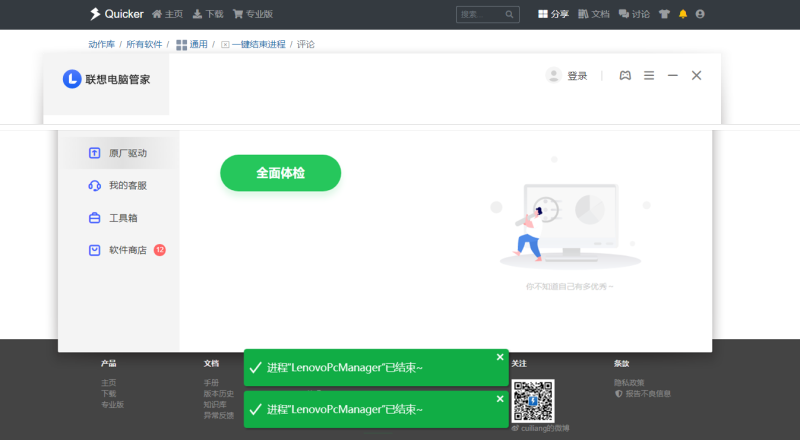Viewport: 800px width, 440px height.
Task: Click 登录 in Lenovo PC Manager
Action: [x=577, y=76]
